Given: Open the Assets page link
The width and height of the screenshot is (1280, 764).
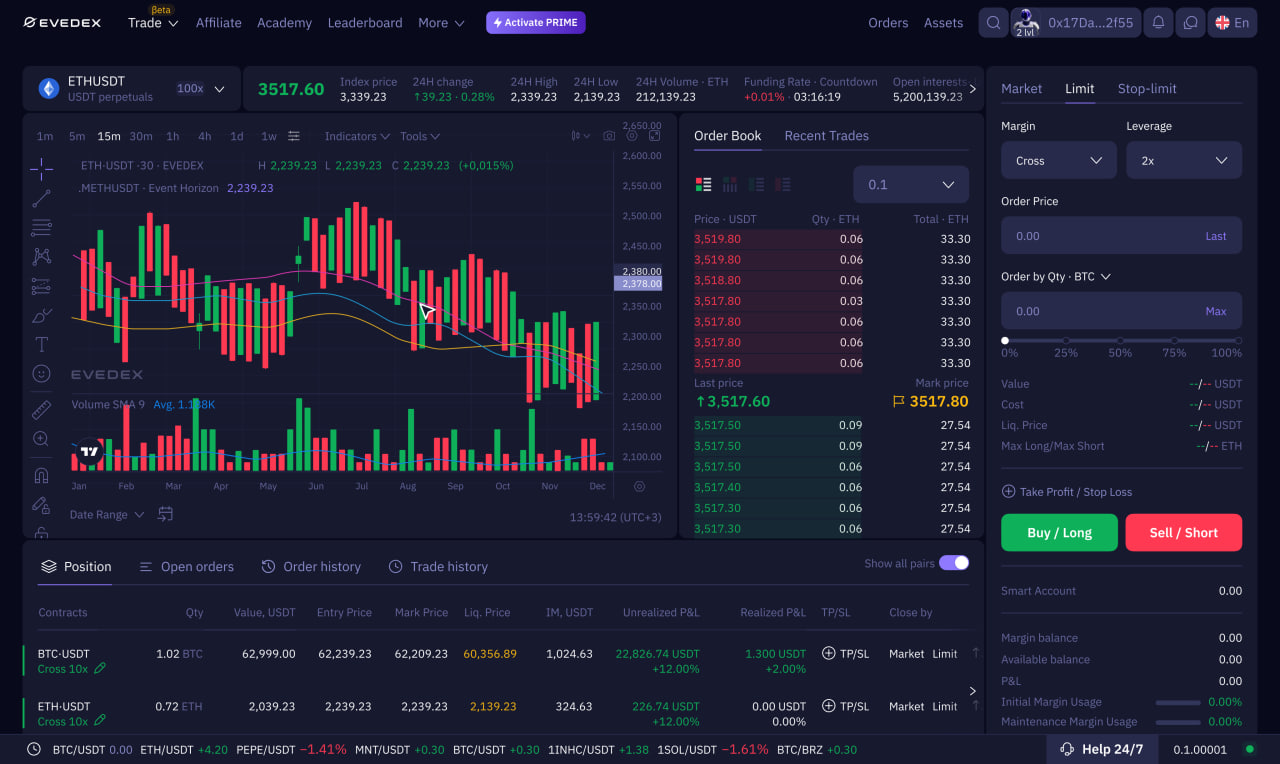Looking at the screenshot, I should [943, 23].
